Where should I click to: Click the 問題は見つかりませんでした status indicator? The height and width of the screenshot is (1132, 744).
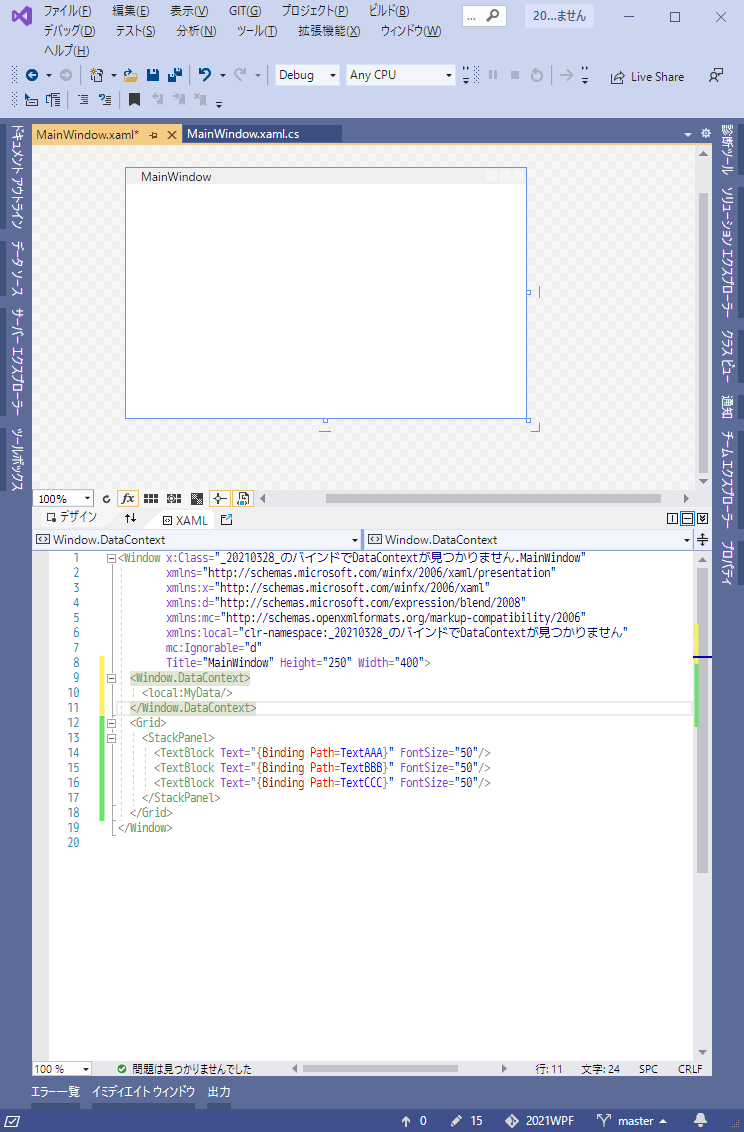tap(184, 1068)
